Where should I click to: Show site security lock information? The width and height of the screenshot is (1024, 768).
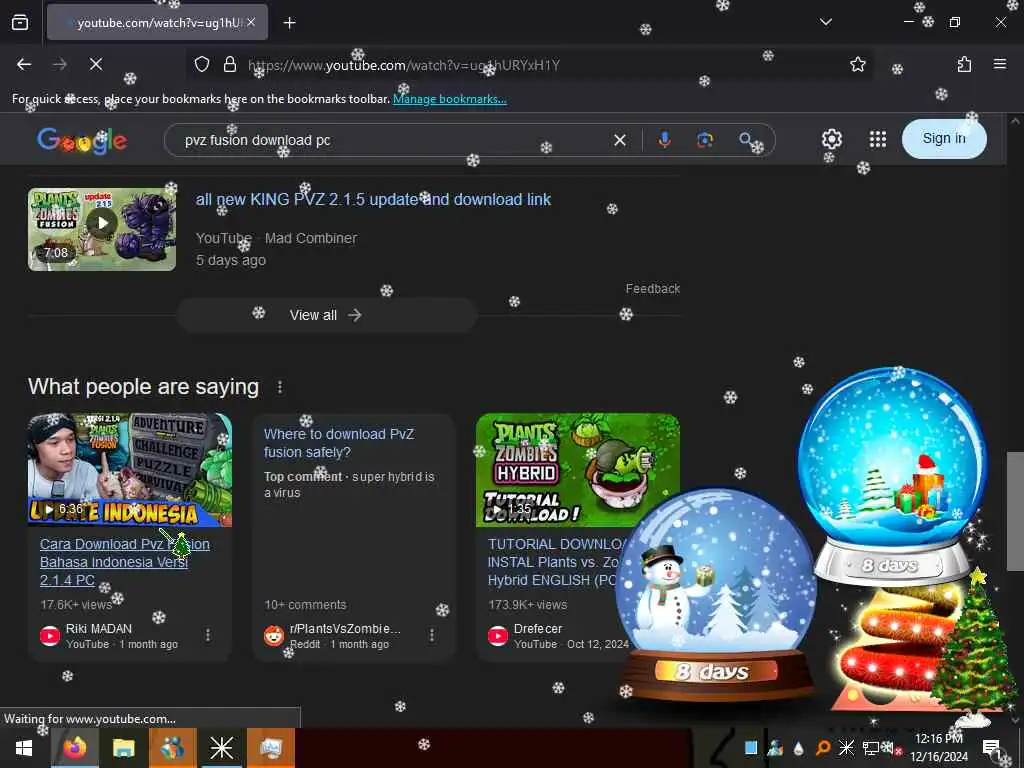click(229, 64)
